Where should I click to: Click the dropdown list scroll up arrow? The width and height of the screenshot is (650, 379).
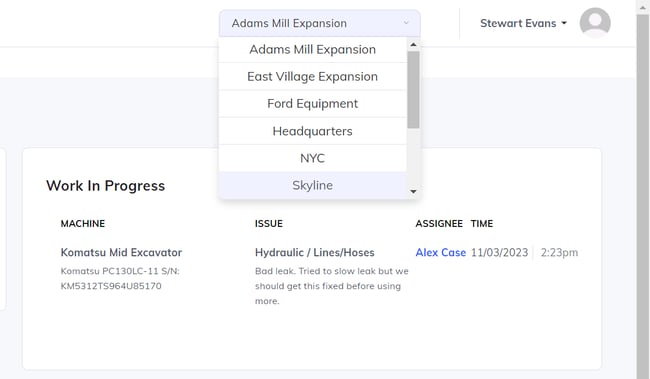413,44
